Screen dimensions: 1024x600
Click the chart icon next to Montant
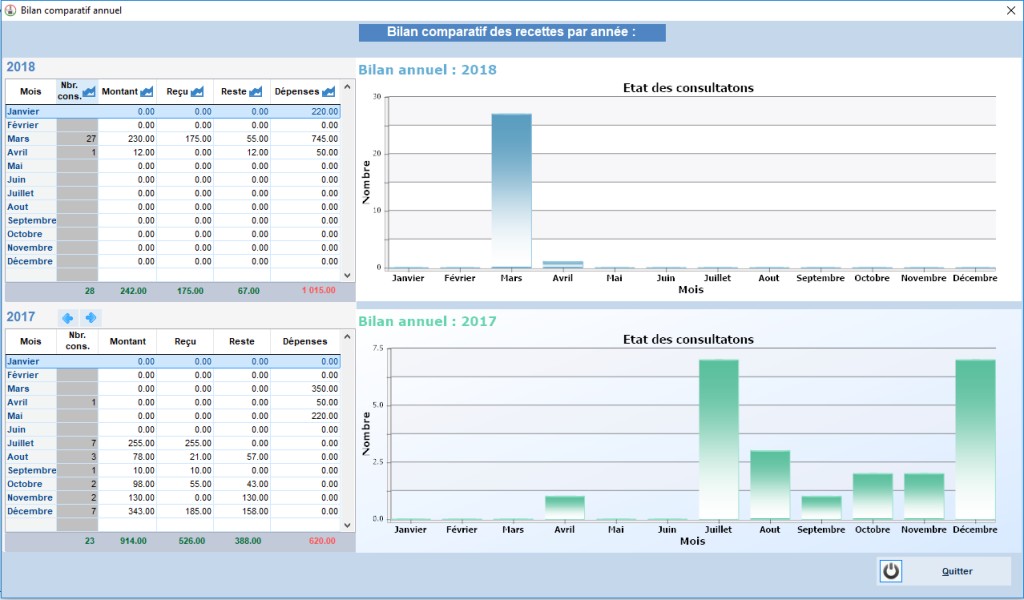pos(147,91)
